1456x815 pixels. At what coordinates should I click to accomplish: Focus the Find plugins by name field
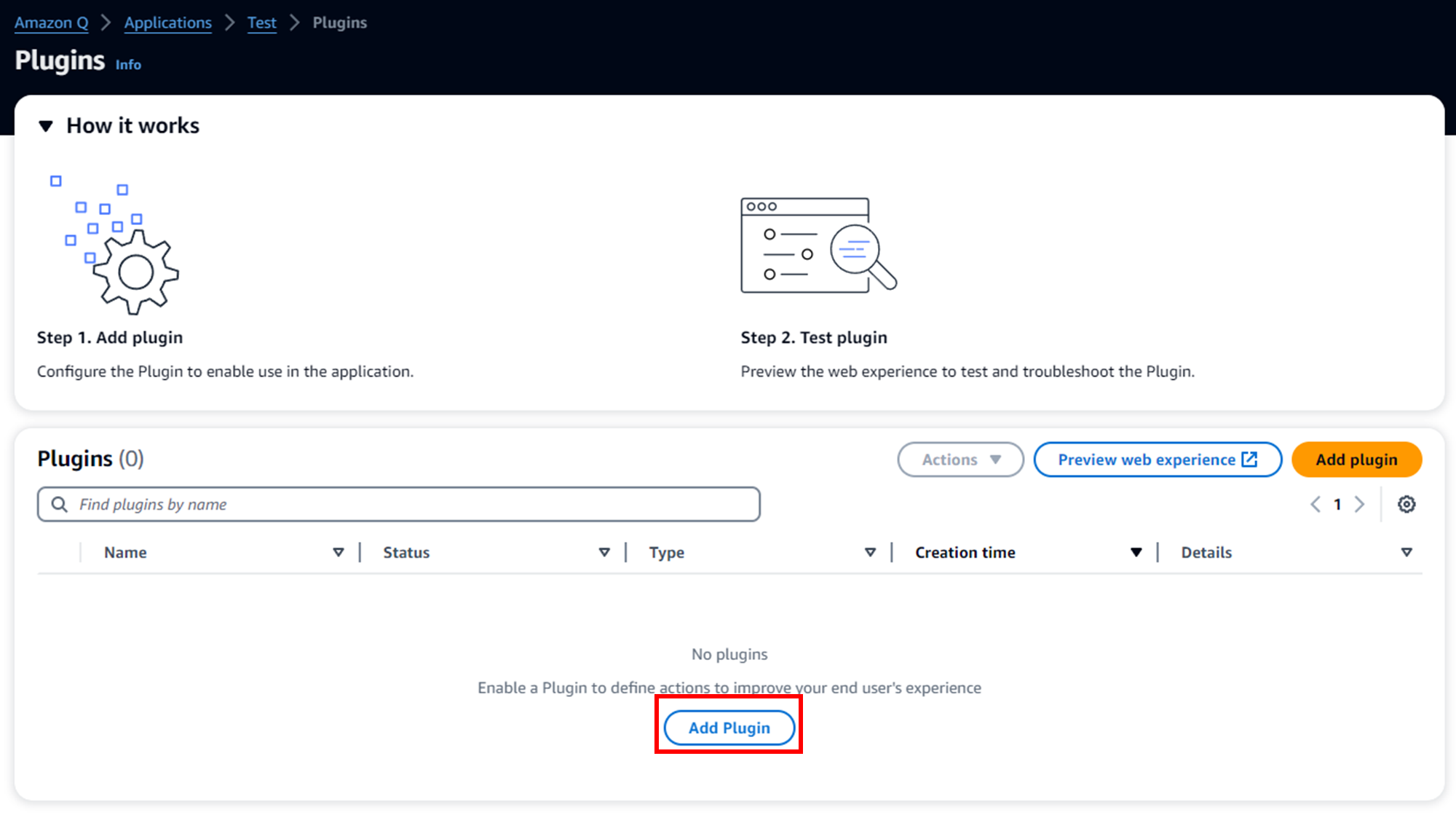click(408, 504)
